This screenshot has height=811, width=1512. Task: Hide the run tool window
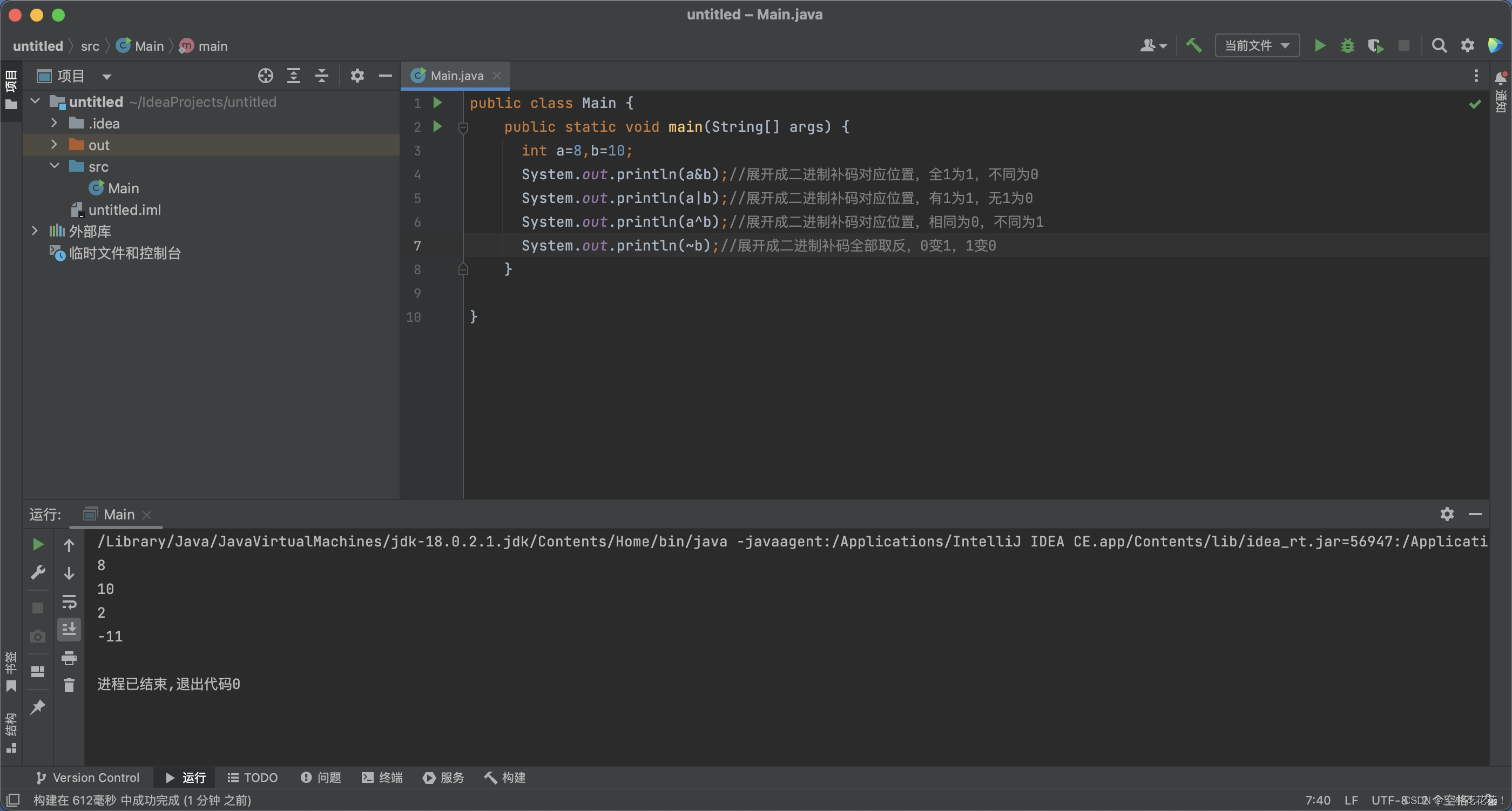click(1475, 514)
